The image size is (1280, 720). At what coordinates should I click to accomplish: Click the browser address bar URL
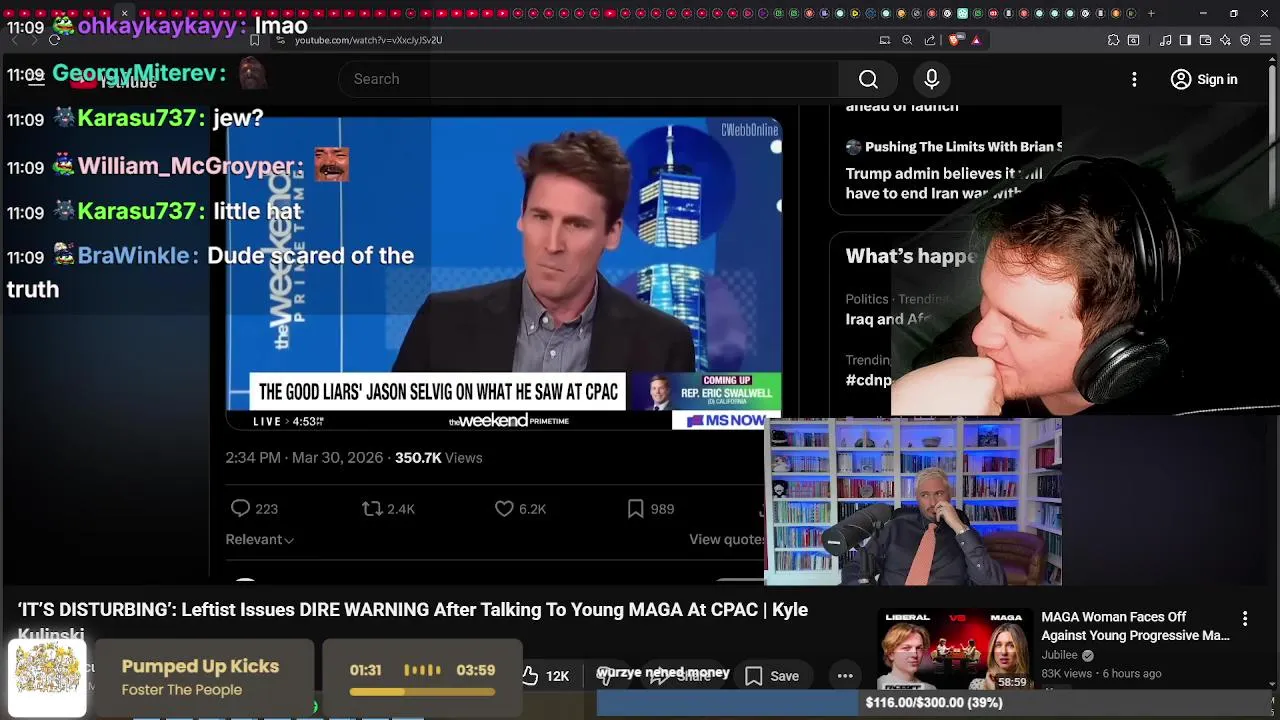368,40
